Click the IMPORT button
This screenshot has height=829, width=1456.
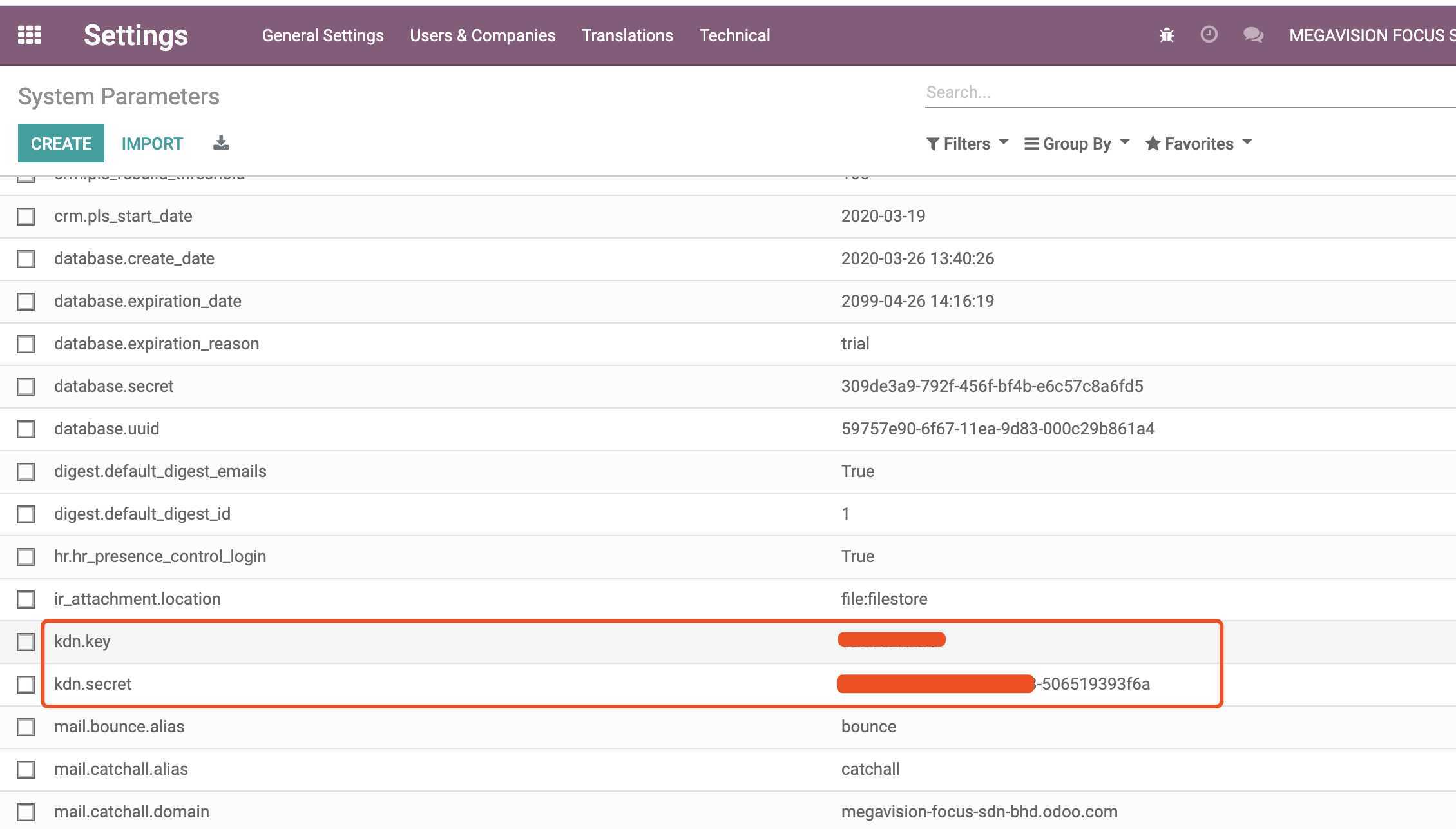[x=152, y=144]
